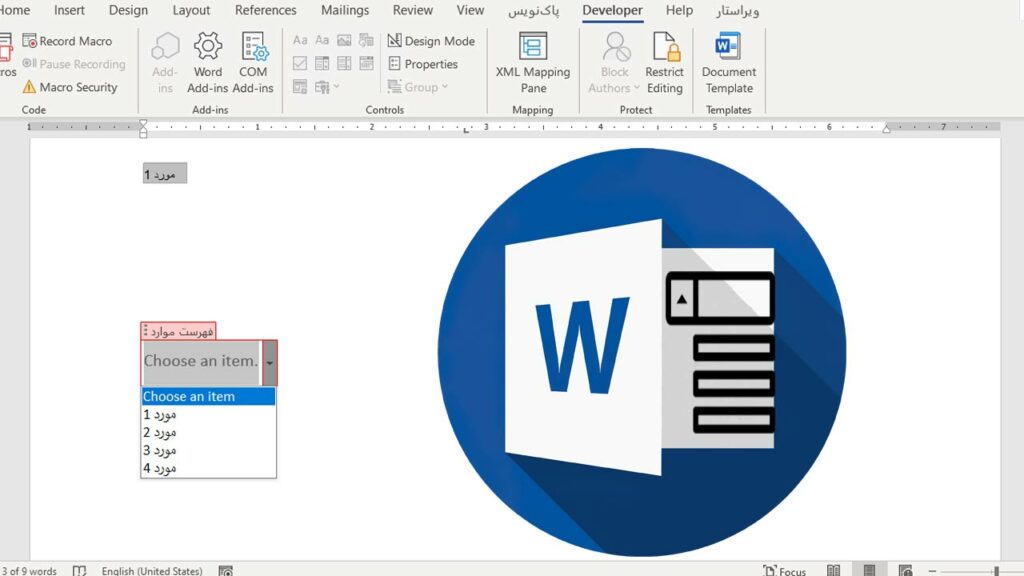
Task: Click the zoom slider in status bar
Action: (996, 571)
